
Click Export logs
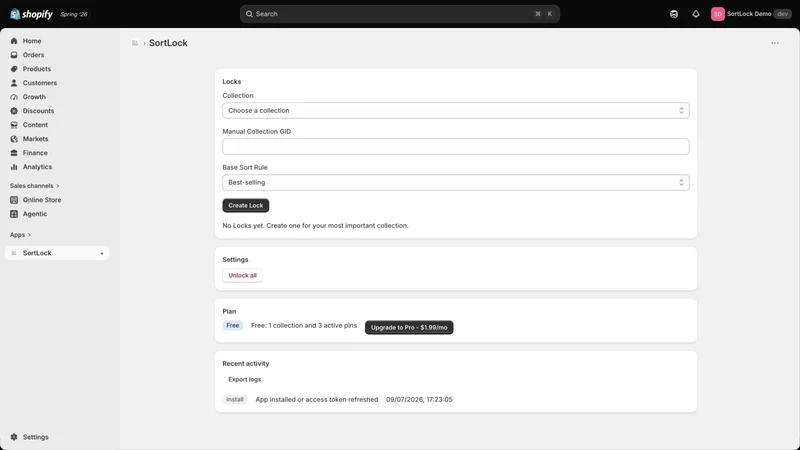pos(244,380)
